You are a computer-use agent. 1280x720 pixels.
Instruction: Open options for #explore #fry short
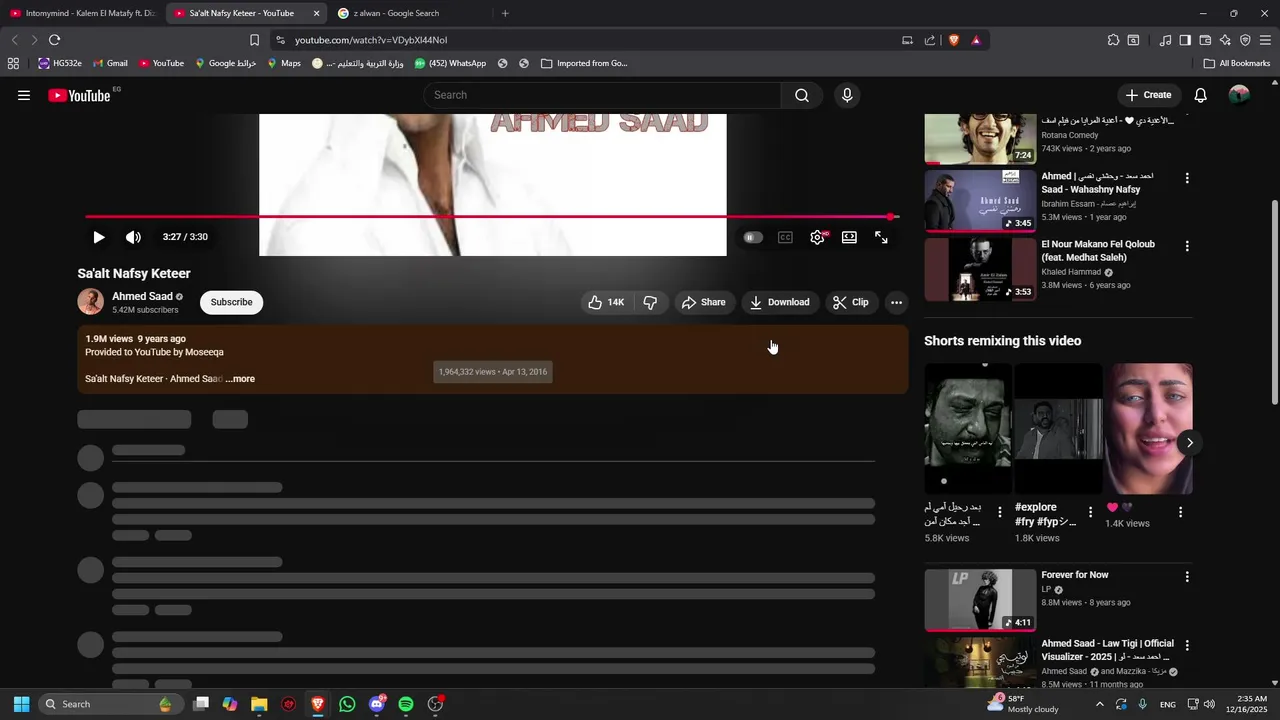[x=1090, y=512]
